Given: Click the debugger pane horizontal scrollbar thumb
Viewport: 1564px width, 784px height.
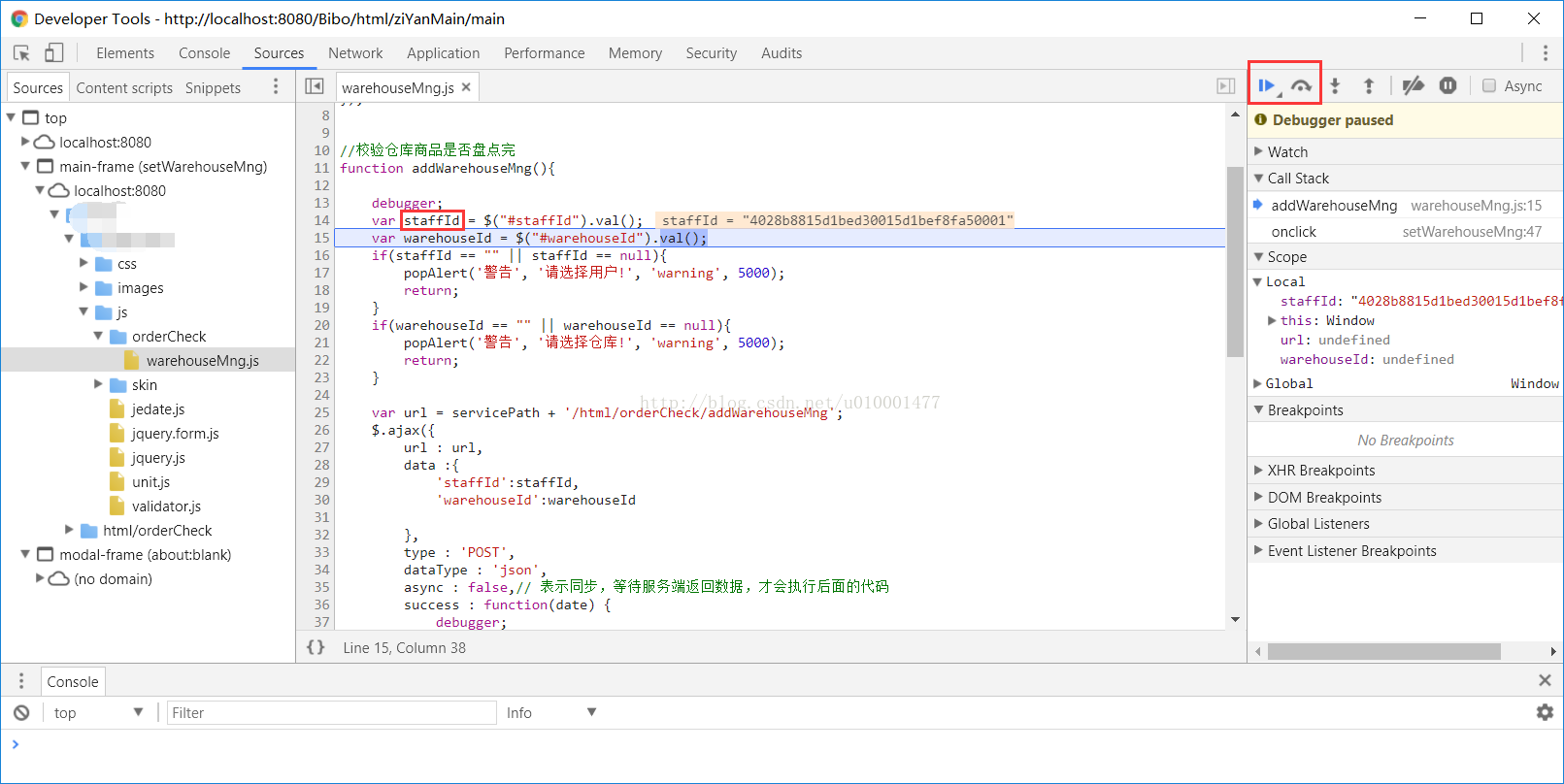Looking at the screenshot, I should [1383, 651].
